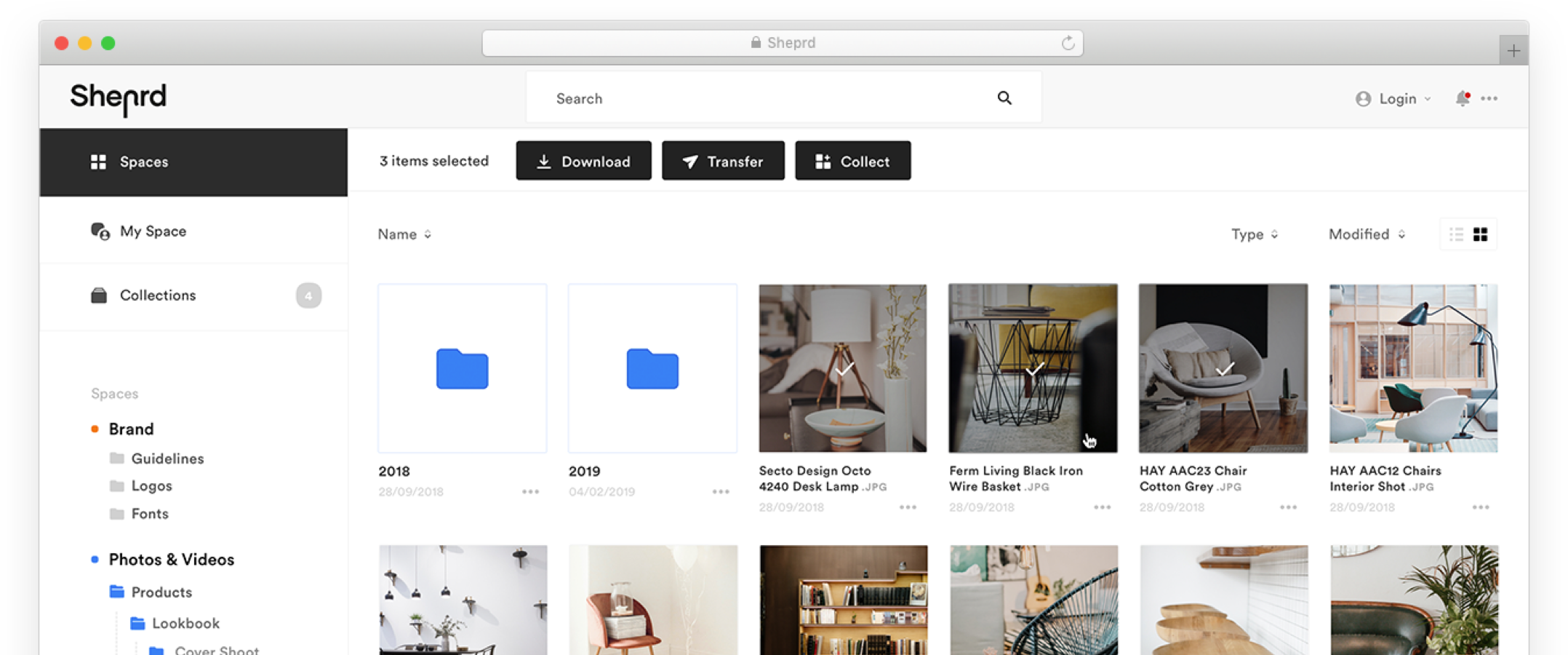Click the search magnifier icon
Image resolution: width=1568 pixels, height=655 pixels.
tap(1004, 98)
